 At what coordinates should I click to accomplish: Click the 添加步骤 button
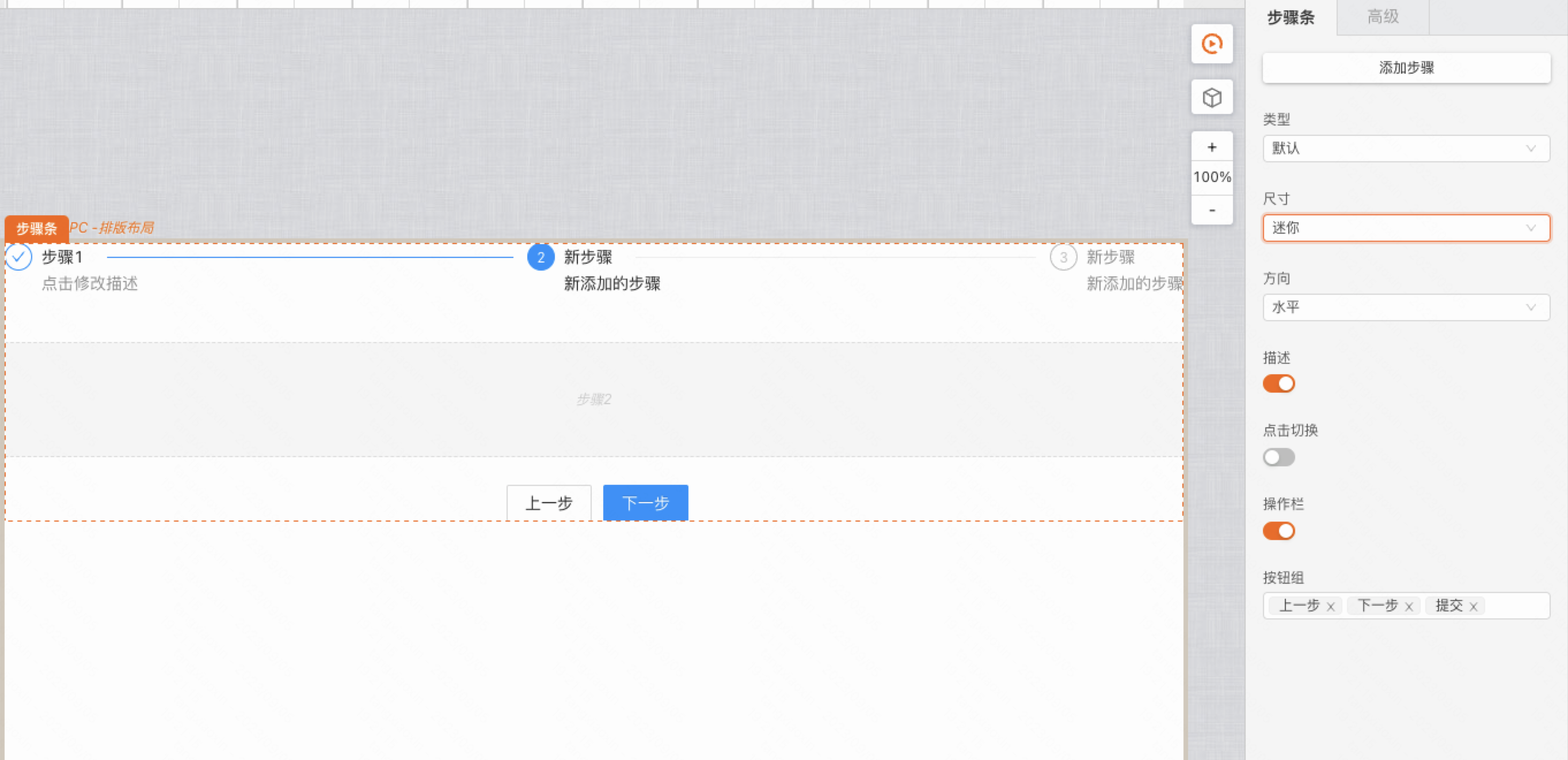click(x=1406, y=67)
